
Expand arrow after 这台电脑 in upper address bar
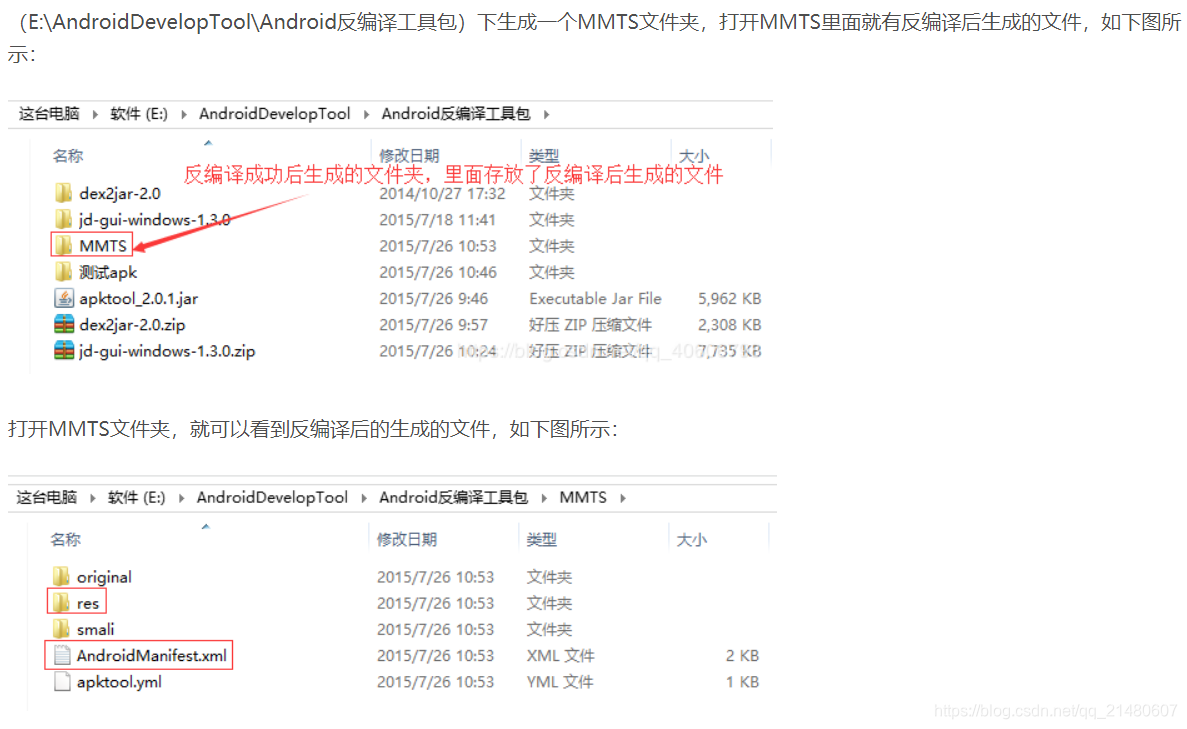click(x=95, y=114)
